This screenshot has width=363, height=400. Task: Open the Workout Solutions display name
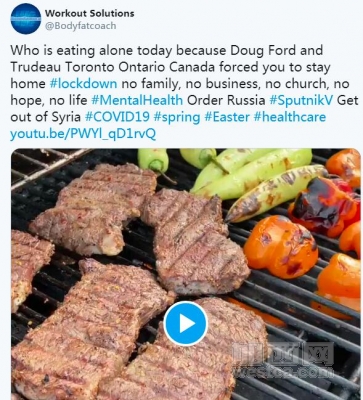coord(89,13)
